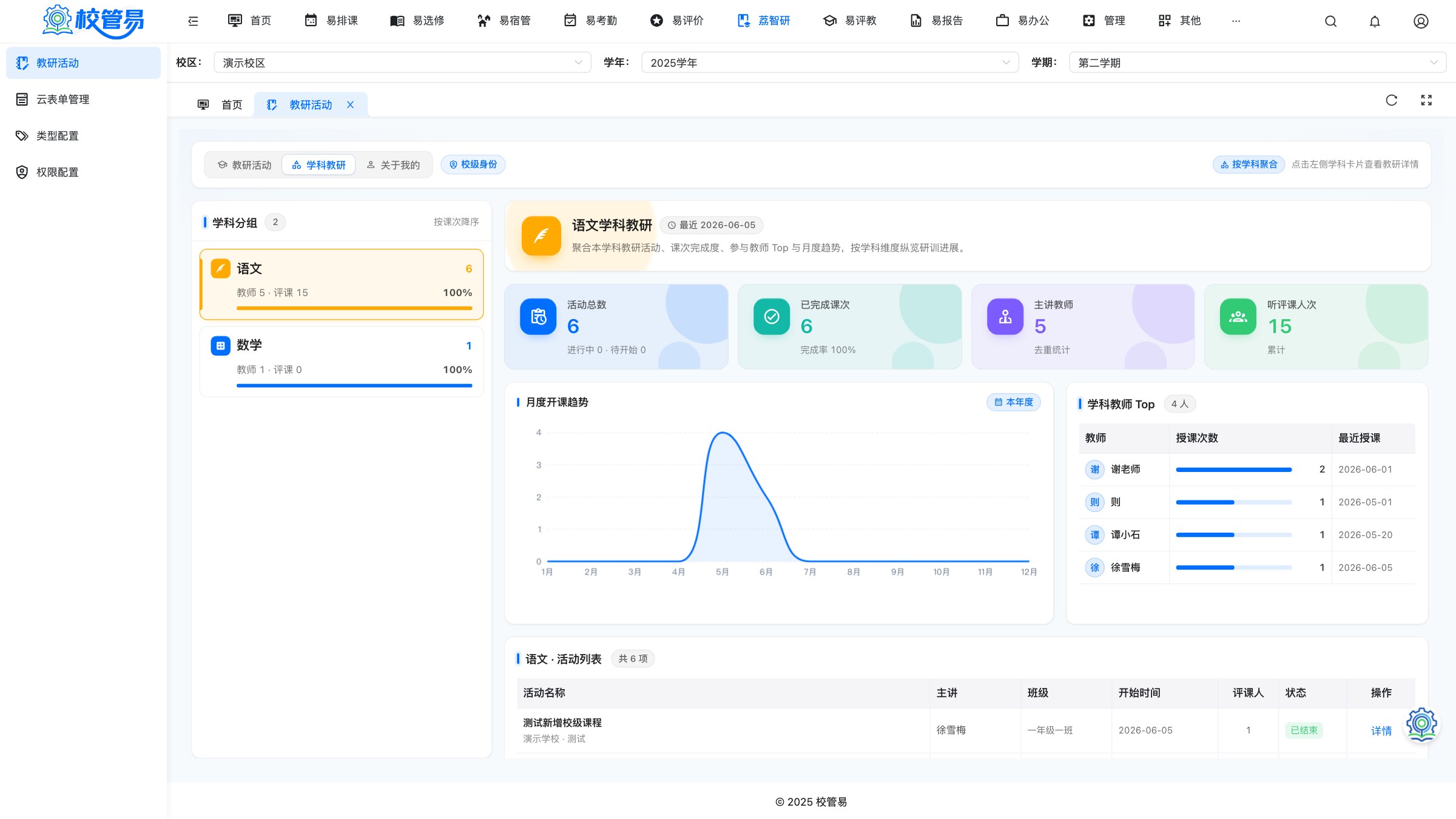Open 云表单管理 in sidebar

tap(83, 99)
